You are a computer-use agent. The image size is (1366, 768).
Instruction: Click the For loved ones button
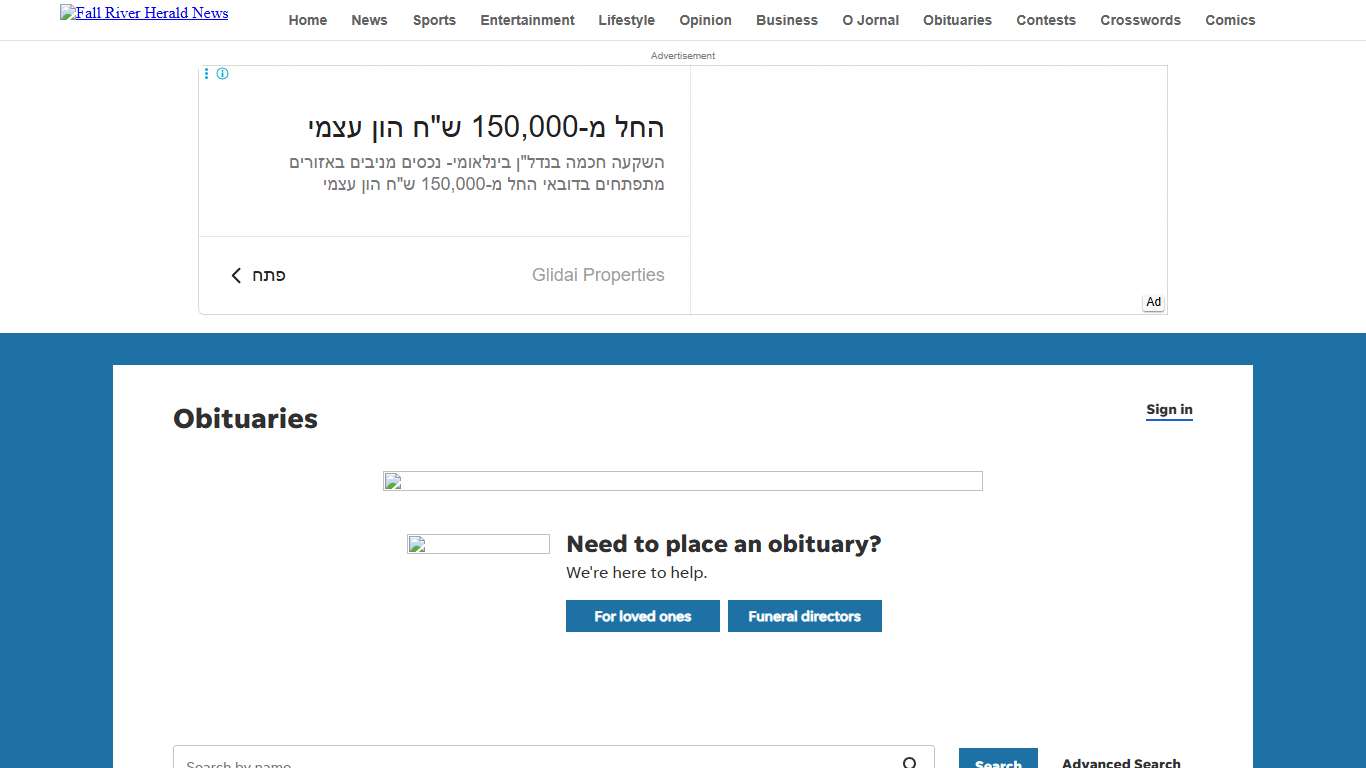(642, 616)
